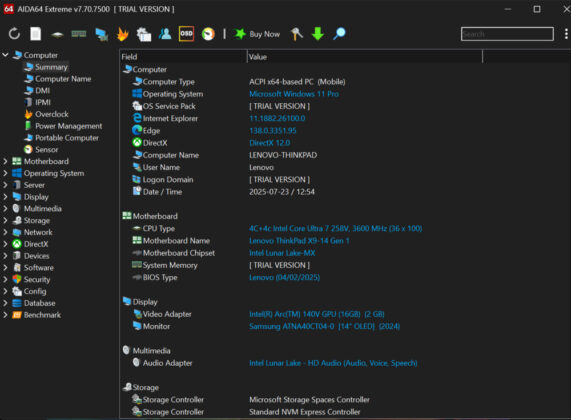Click the Edge browser icon in the list
571x420 pixels.
click(137, 130)
